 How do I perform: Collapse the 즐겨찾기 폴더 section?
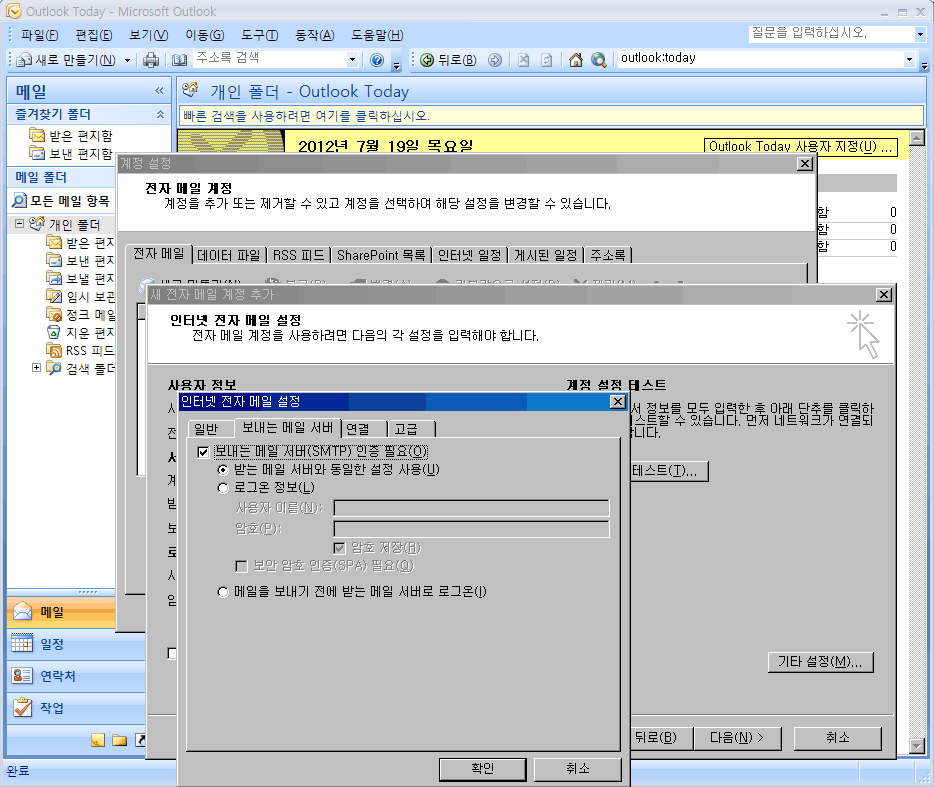coord(160,114)
